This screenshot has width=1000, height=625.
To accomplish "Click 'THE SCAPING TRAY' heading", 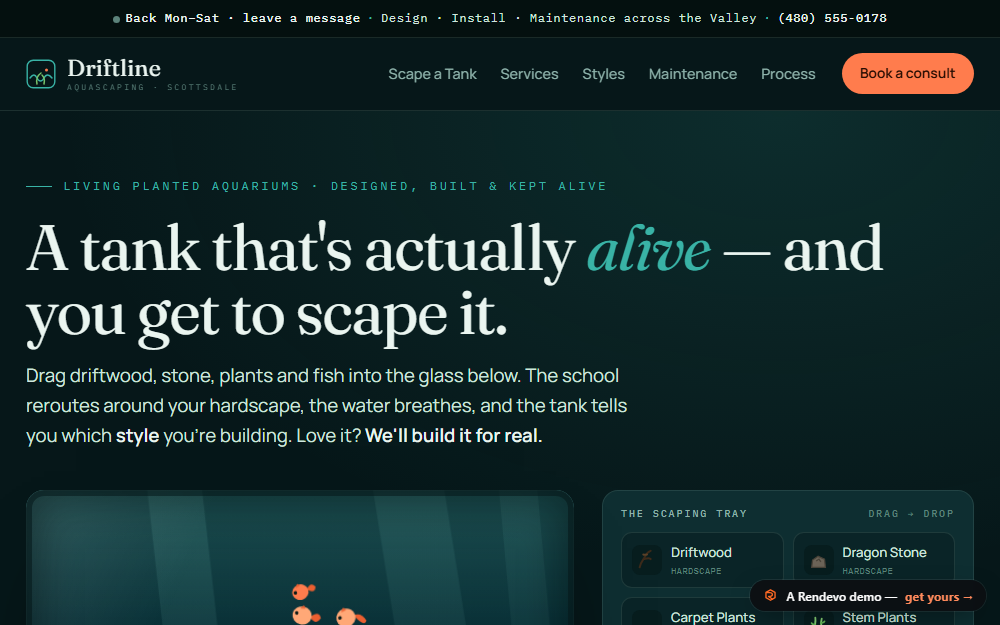I will (x=684, y=514).
